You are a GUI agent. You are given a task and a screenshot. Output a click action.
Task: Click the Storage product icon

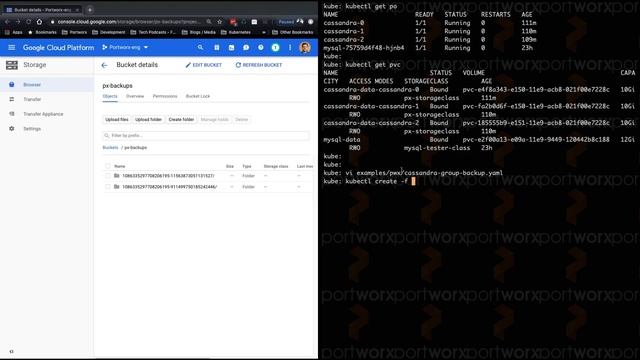pyautogui.click(x=11, y=65)
